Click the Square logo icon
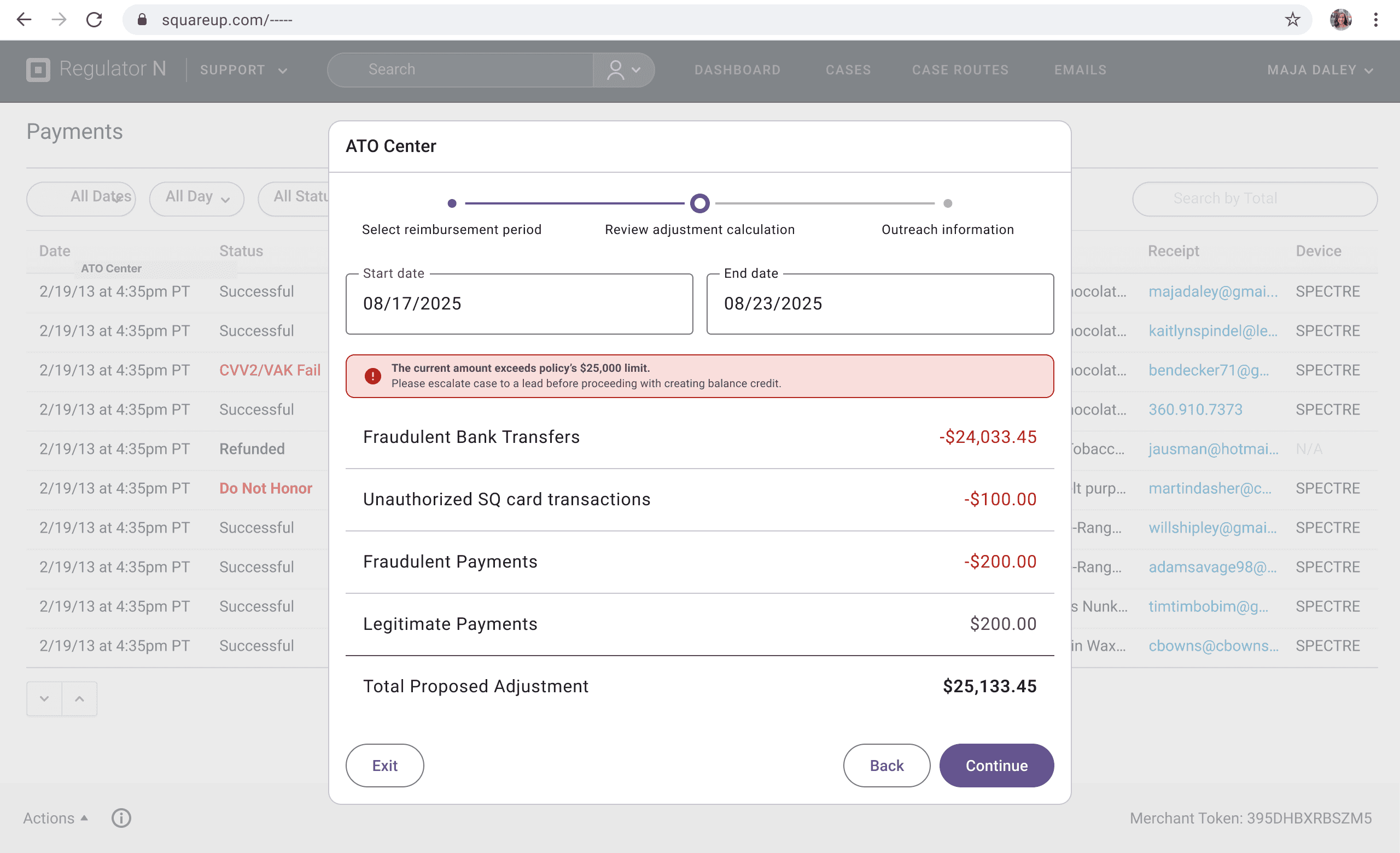The width and height of the screenshot is (1400, 853). coord(38,70)
